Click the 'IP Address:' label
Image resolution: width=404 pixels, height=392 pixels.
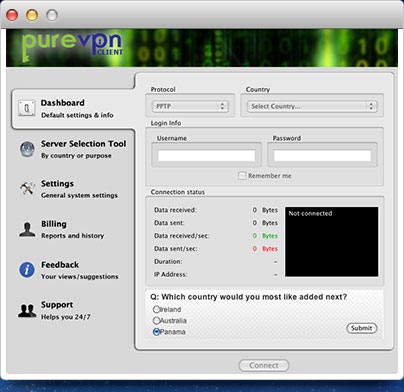click(x=170, y=274)
